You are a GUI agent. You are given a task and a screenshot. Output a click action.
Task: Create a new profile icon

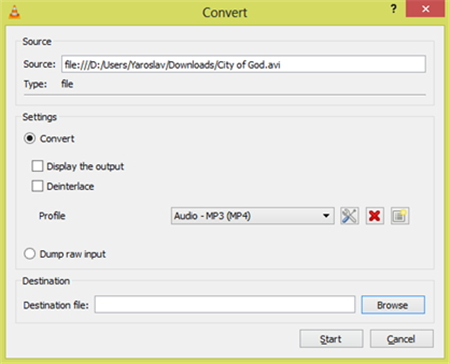[400, 216]
